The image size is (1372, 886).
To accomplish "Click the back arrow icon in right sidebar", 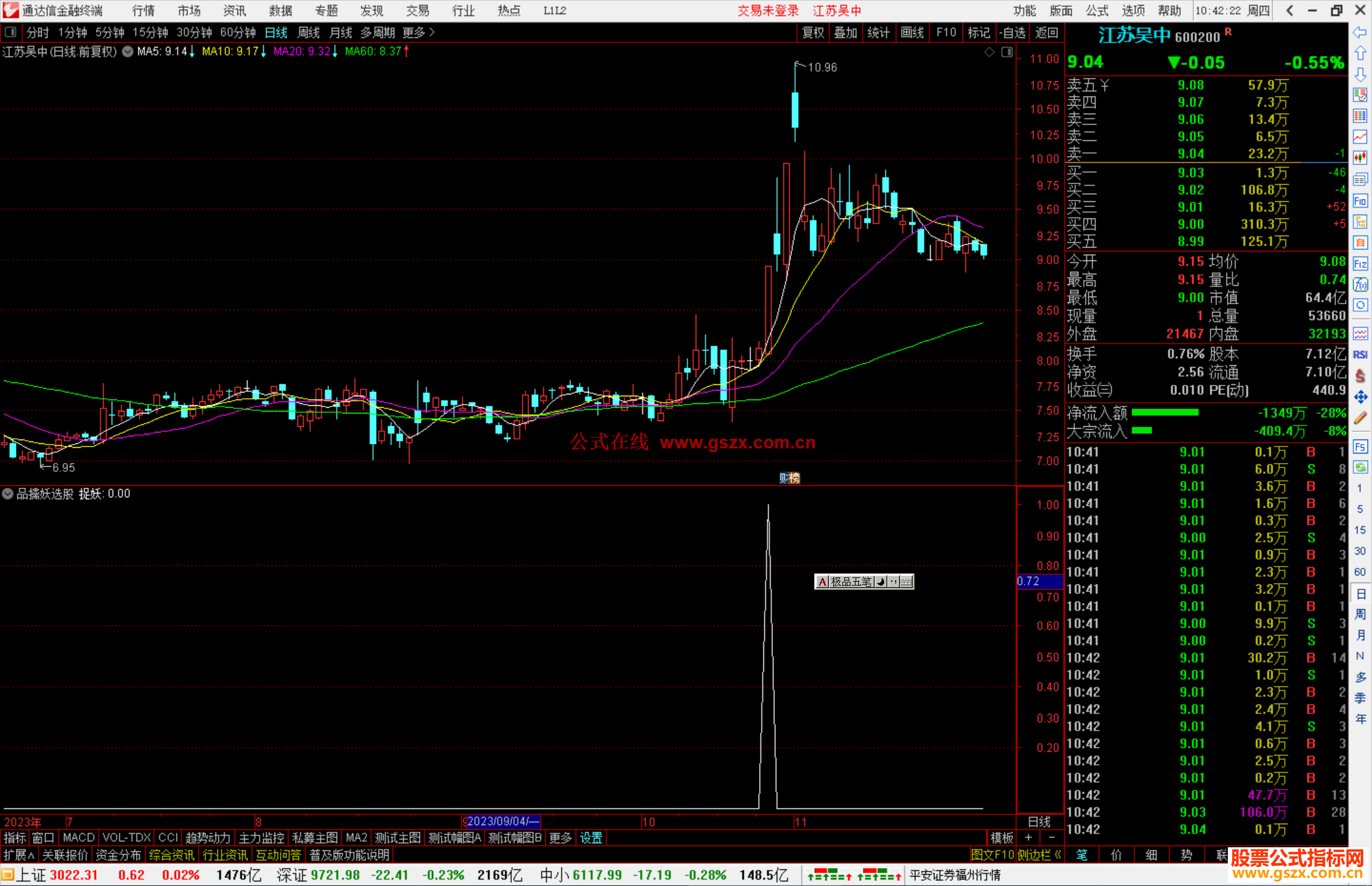I will pos(1360,32).
